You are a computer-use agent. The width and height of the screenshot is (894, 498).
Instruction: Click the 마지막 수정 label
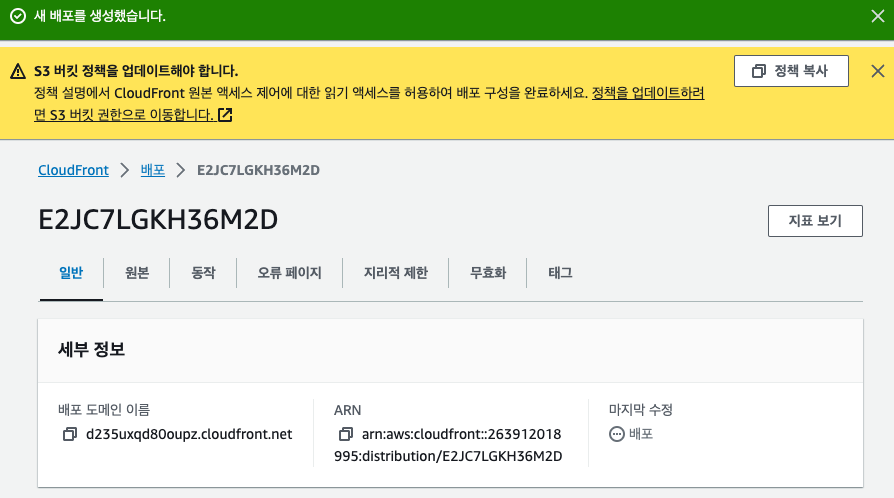pyautogui.click(x=641, y=410)
